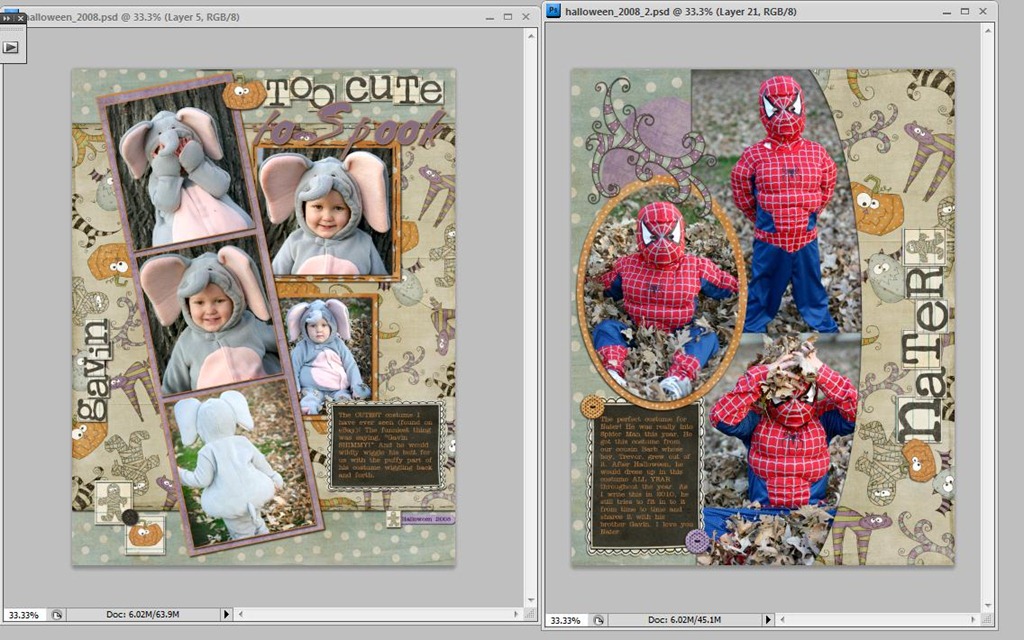This screenshot has height=640, width=1024.
Task: Click the Photoshop icon of halloween_2008_2.psd window
Action: click(553, 10)
